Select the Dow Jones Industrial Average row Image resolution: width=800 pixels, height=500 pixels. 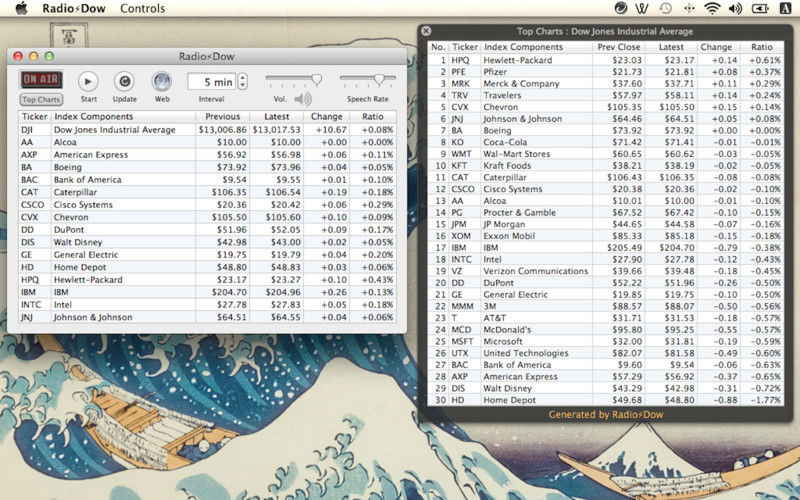(x=207, y=130)
